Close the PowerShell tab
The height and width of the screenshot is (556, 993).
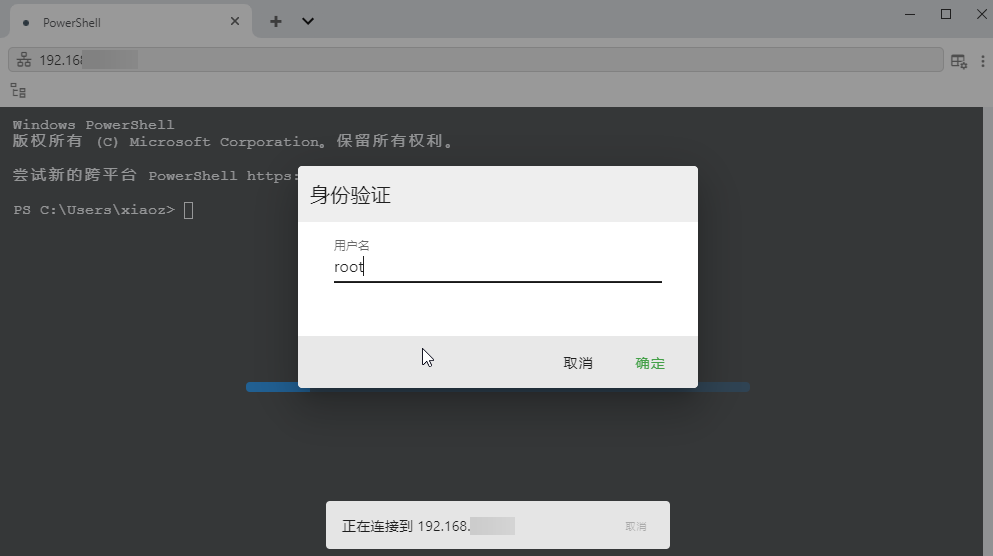pyautogui.click(x=235, y=21)
